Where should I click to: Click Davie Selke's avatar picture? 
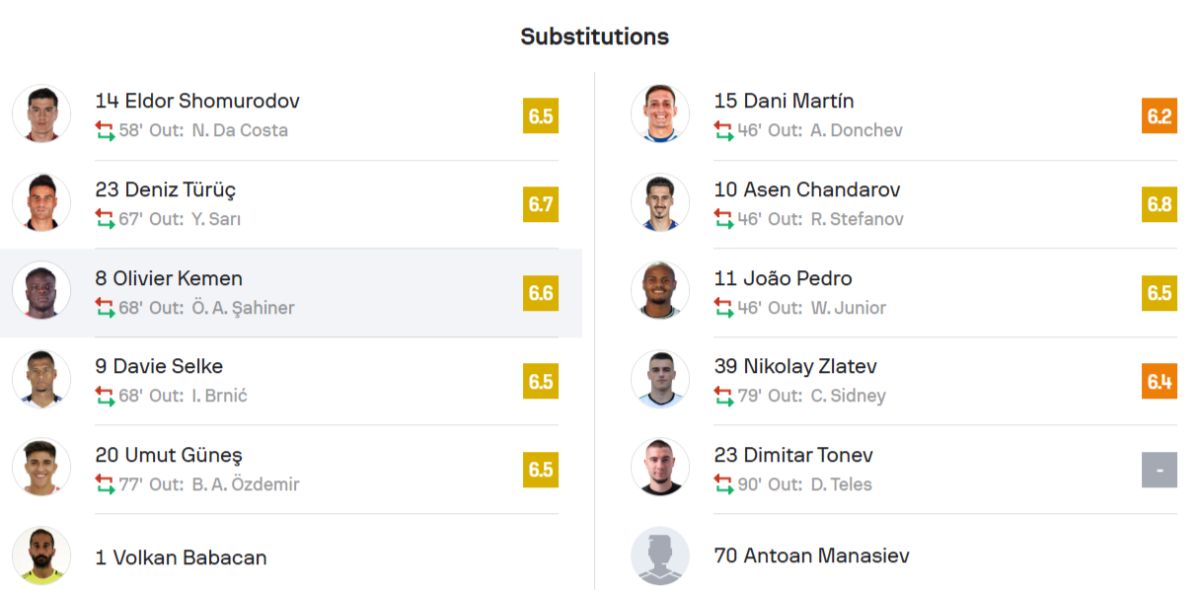coord(42,379)
